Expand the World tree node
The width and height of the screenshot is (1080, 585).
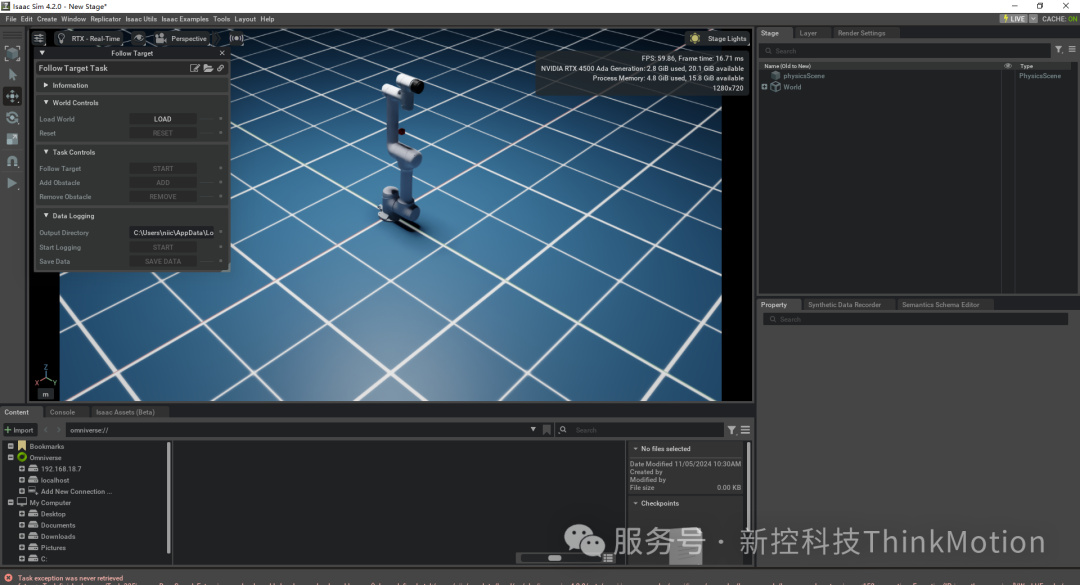tap(764, 87)
